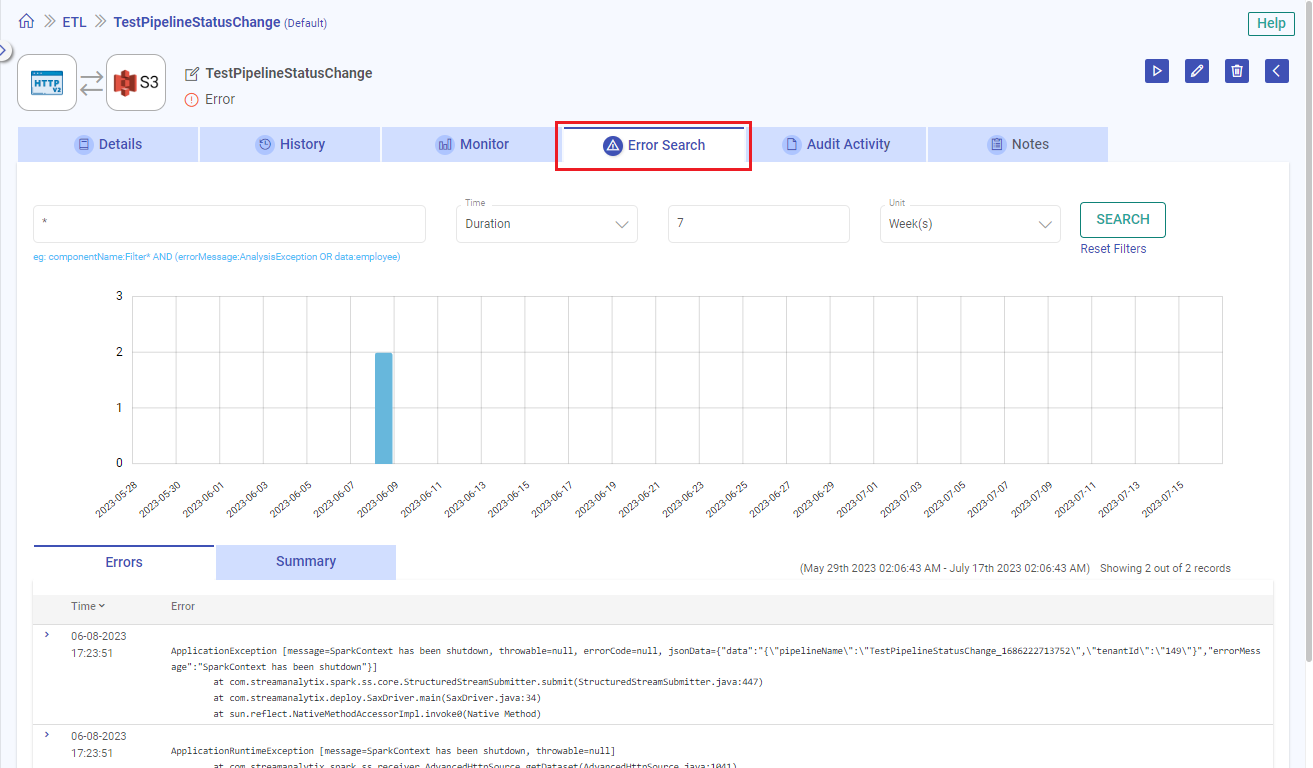The image size is (1313, 768).
Task: Click the play pipeline icon button
Action: pyautogui.click(x=1157, y=70)
